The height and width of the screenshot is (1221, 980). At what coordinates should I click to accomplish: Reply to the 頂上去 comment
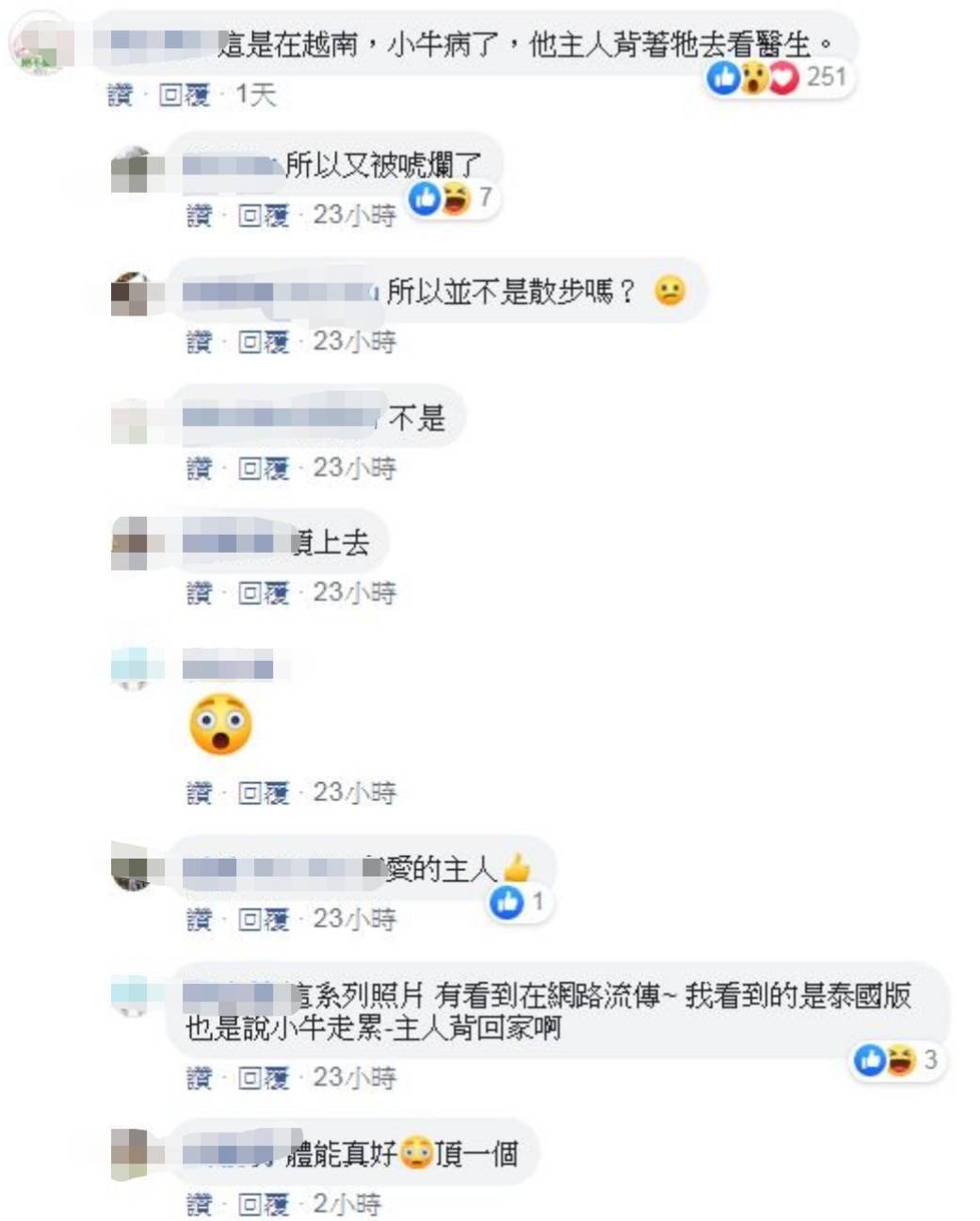[x=263, y=592]
